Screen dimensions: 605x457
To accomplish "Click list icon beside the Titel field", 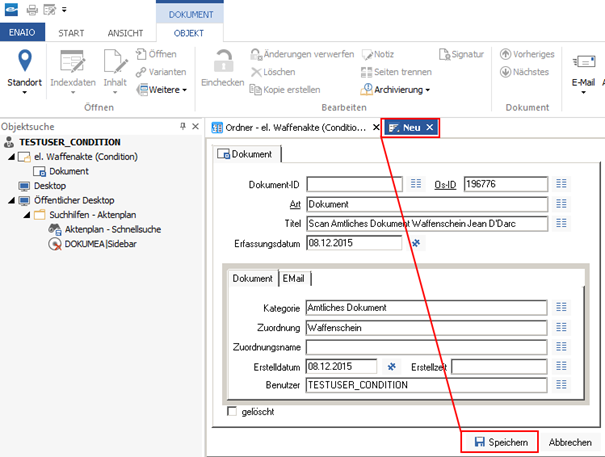I will 561,223.
